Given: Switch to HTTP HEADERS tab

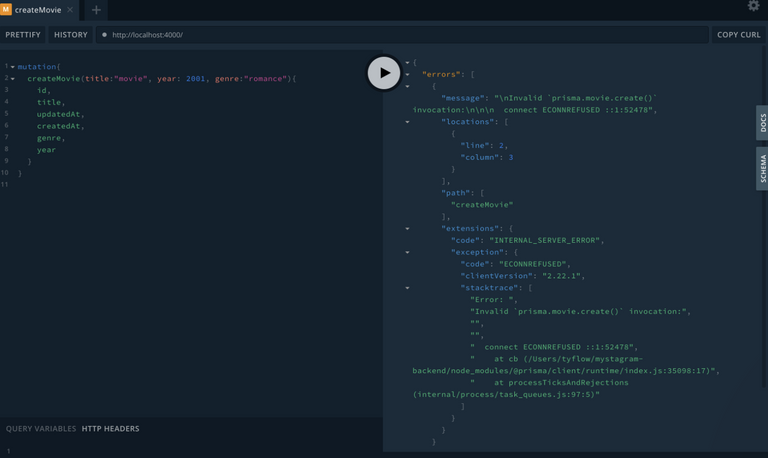Looking at the screenshot, I should click(x=110, y=429).
